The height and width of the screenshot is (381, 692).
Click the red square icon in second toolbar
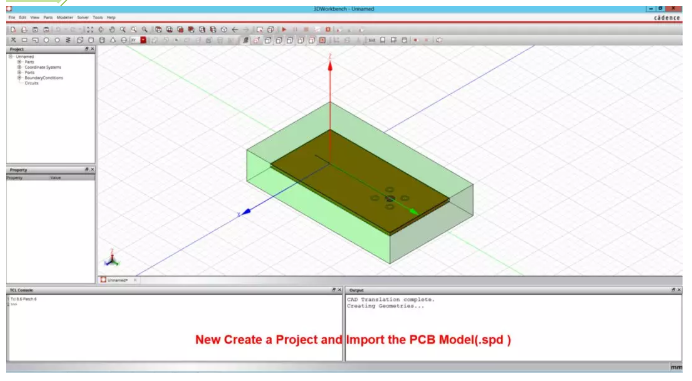[x=143, y=40]
